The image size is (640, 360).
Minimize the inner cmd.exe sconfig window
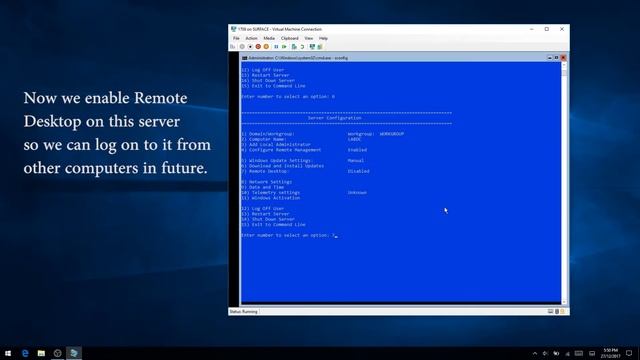pos(549,58)
